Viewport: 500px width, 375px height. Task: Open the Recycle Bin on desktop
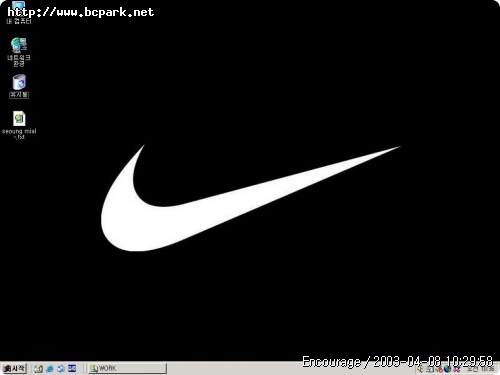(x=19, y=86)
